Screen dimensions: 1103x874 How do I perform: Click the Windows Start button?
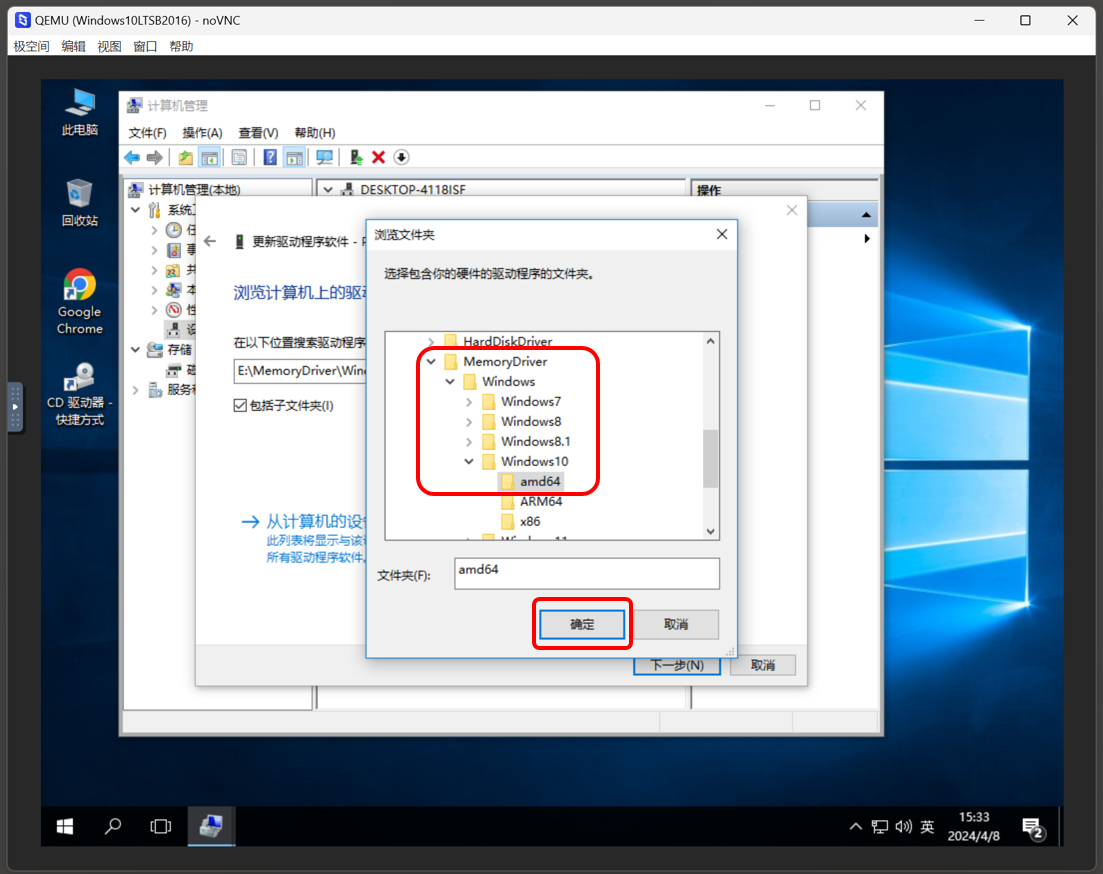63,826
